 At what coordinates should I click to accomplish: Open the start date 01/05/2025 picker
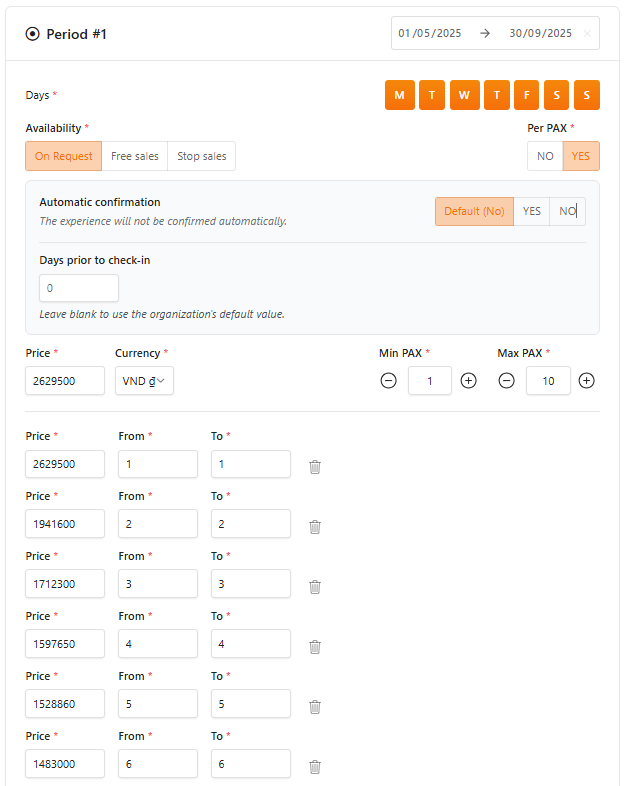[430, 33]
